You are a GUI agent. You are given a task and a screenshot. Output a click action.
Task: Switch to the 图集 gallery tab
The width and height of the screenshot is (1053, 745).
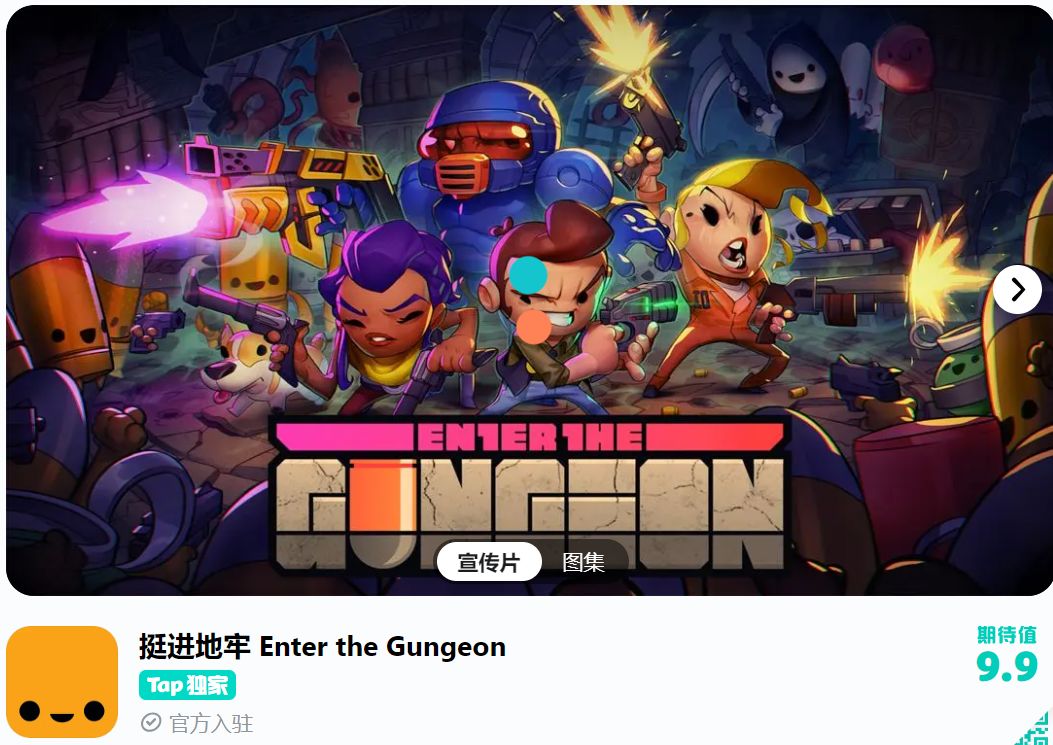pos(583,562)
